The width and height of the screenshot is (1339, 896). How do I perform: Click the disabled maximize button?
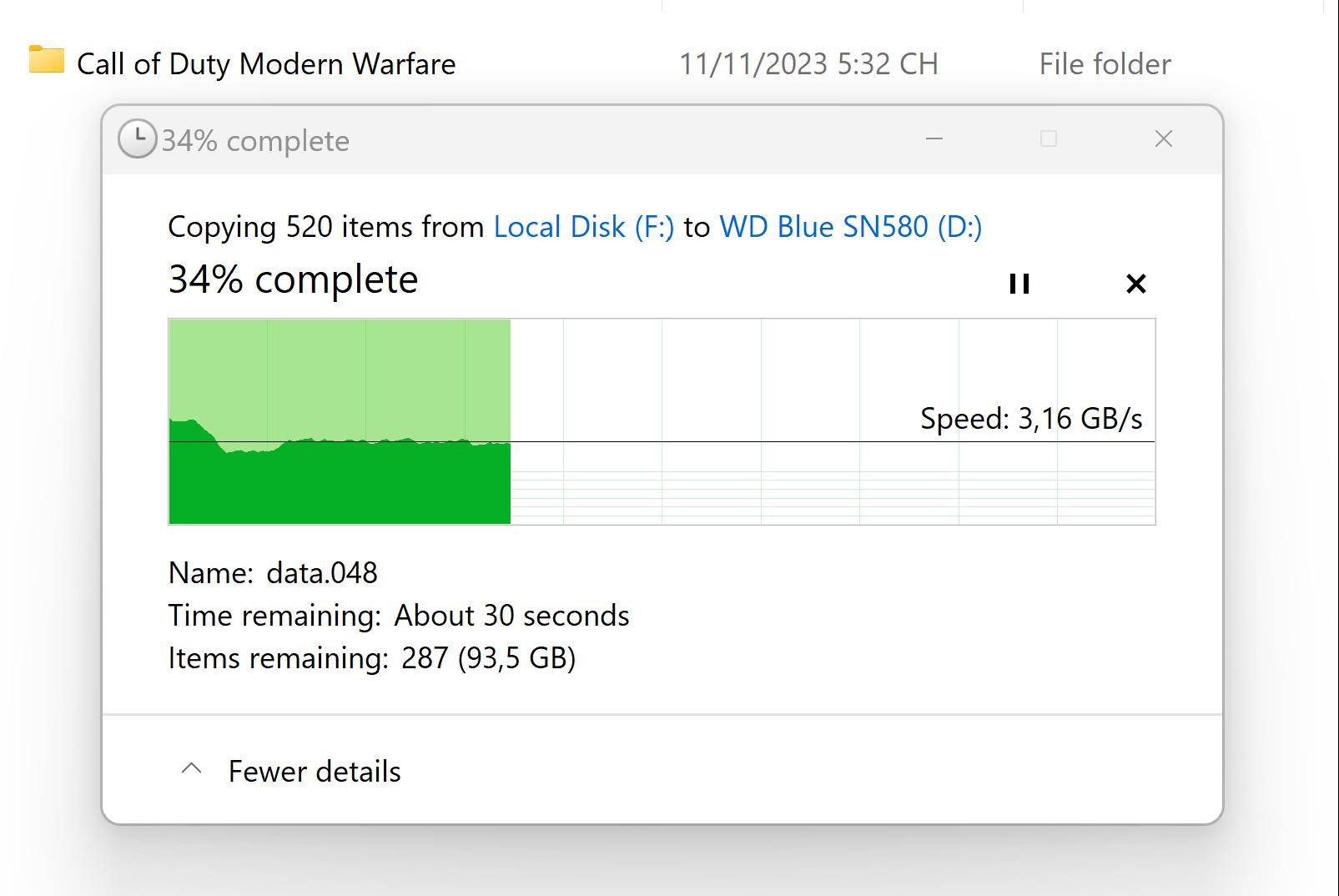click(x=1049, y=138)
